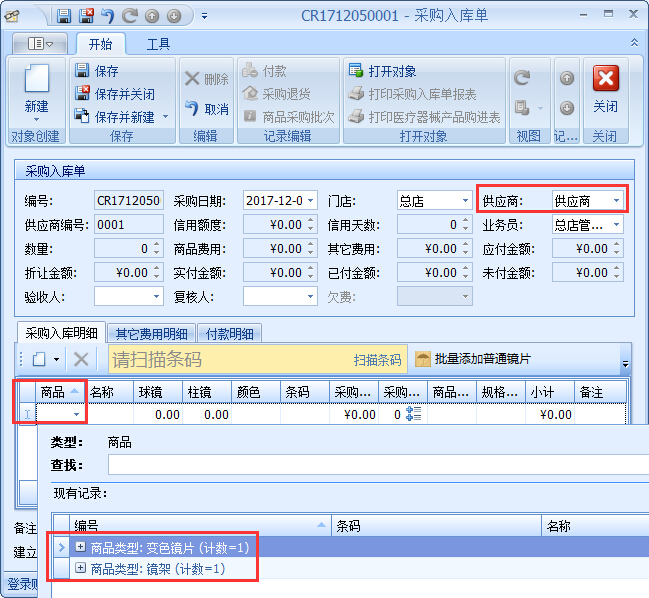Select the 其它费用明细 tab
The height and width of the screenshot is (598, 649).
(151, 334)
